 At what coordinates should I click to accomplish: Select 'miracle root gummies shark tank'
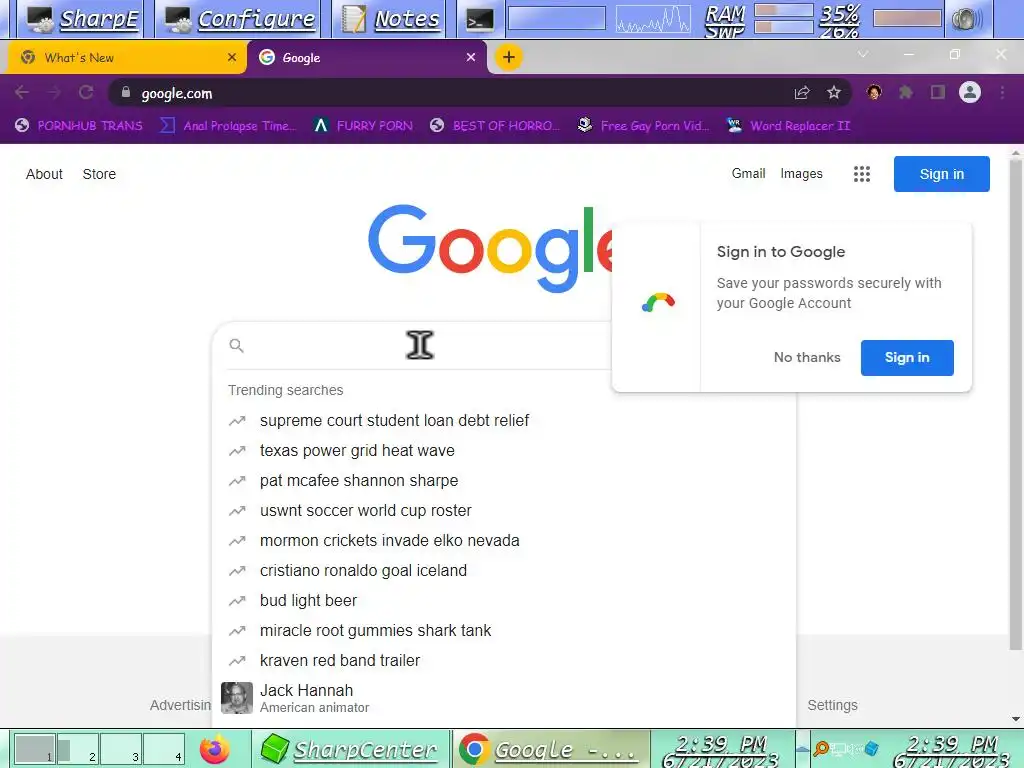tap(375, 631)
